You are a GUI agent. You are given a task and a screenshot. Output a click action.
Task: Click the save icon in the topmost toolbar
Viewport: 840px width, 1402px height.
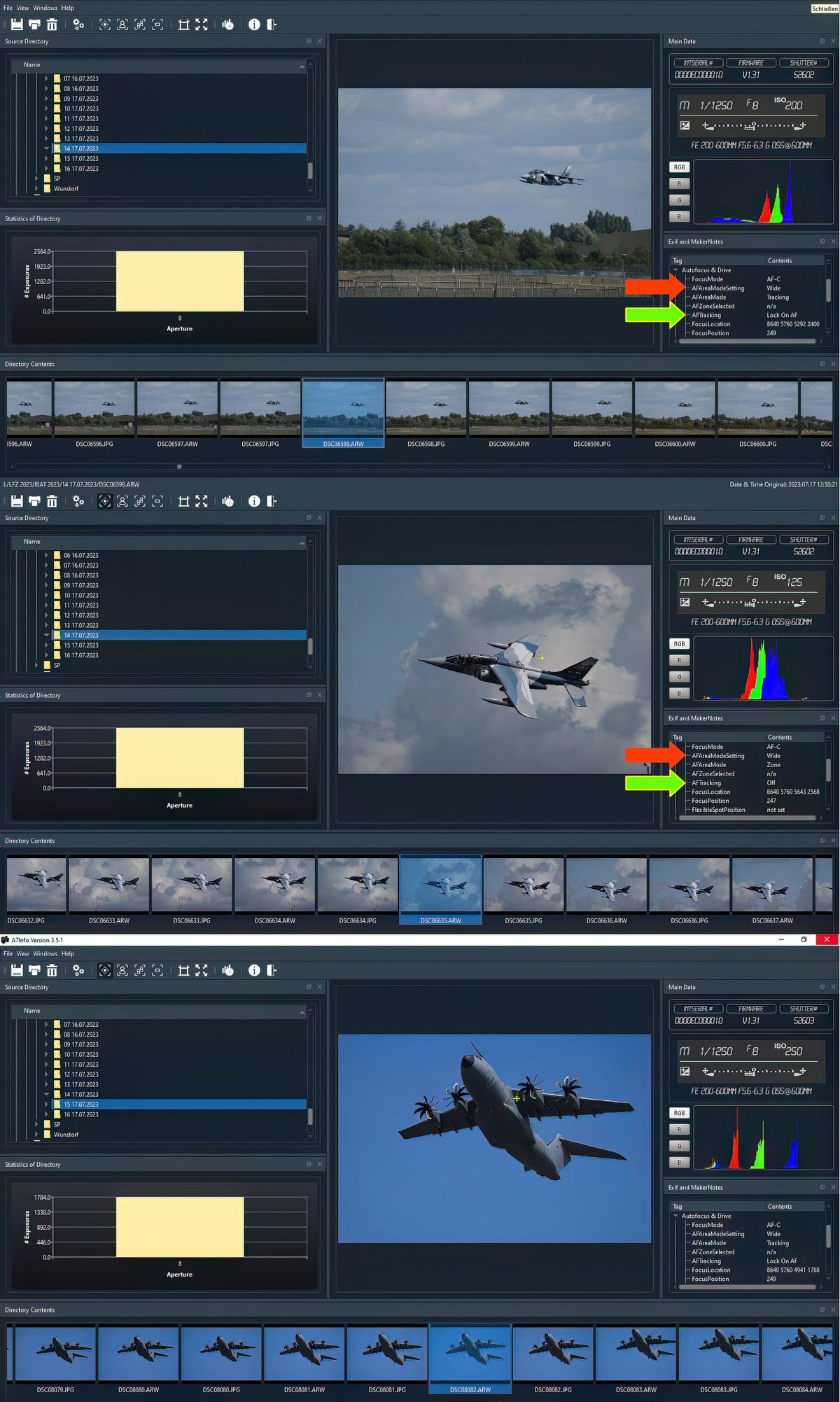pyautogui.click(x=17, y=24)
